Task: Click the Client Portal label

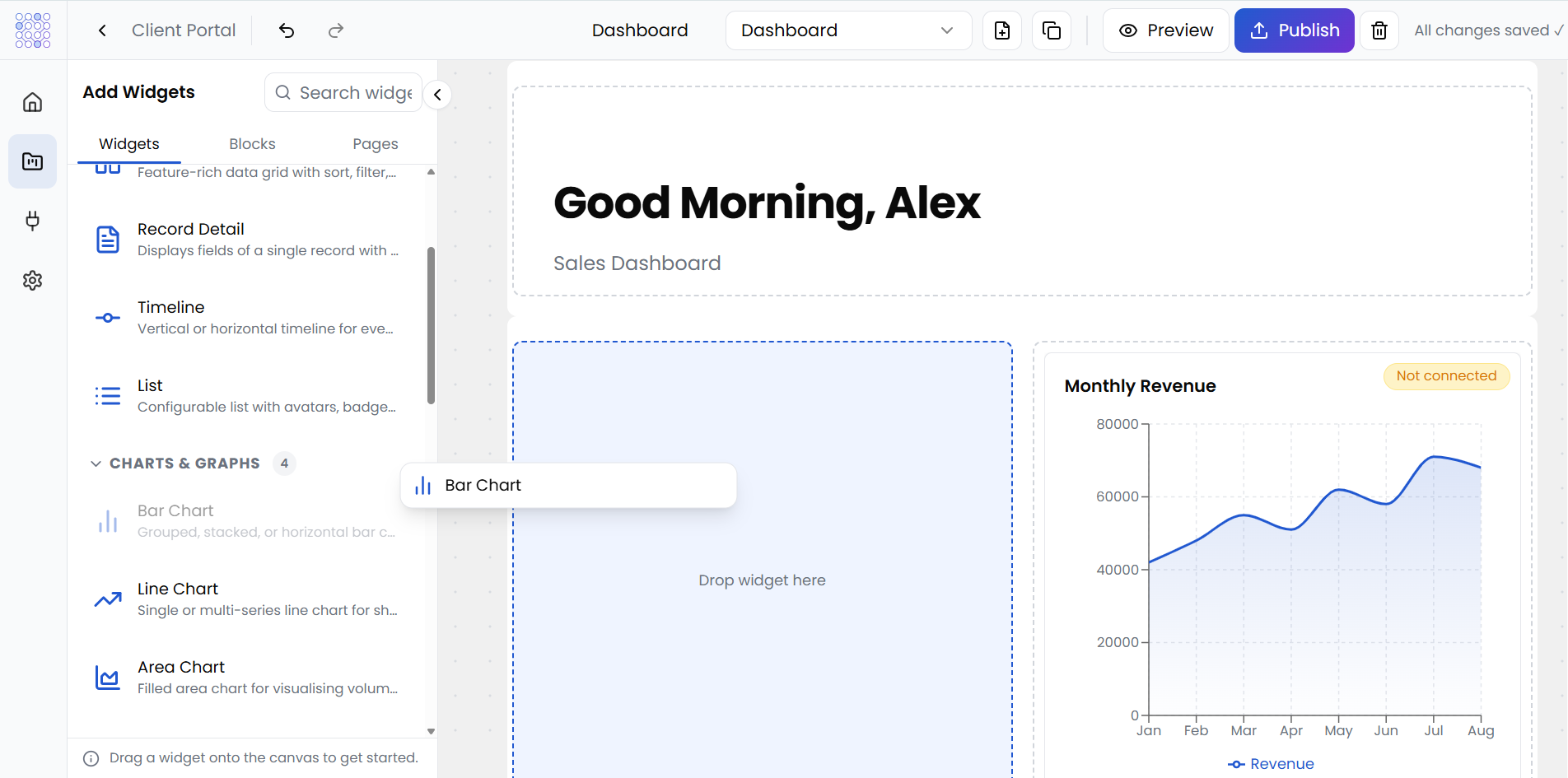Action: 184,30
